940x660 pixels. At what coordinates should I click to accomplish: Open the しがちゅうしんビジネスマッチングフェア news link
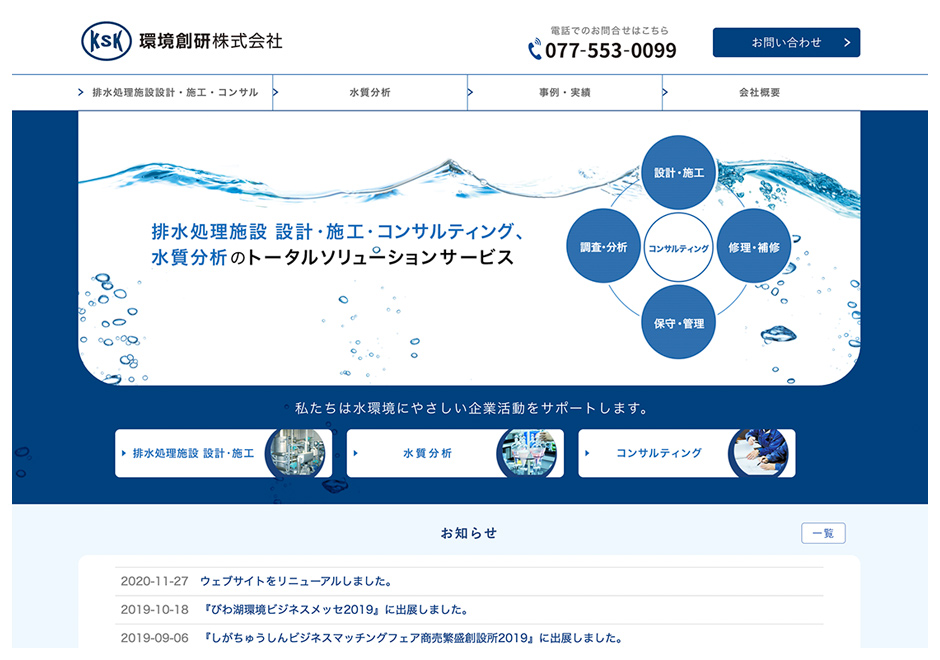coord(413,638)
